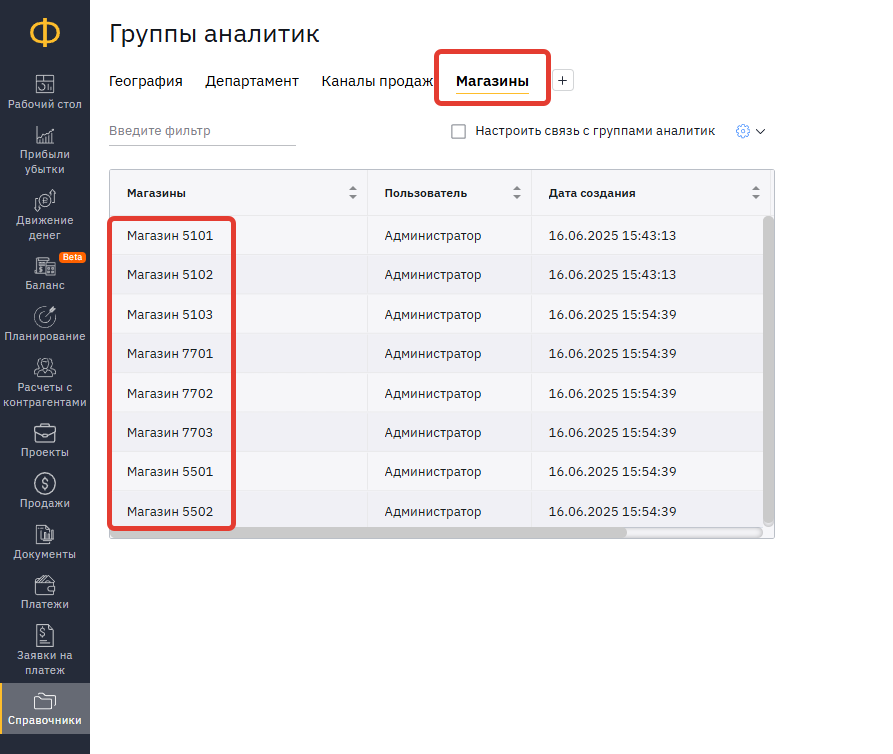Open Заявки на платеж section
This screenshot has height=754, width=893.
44,650
